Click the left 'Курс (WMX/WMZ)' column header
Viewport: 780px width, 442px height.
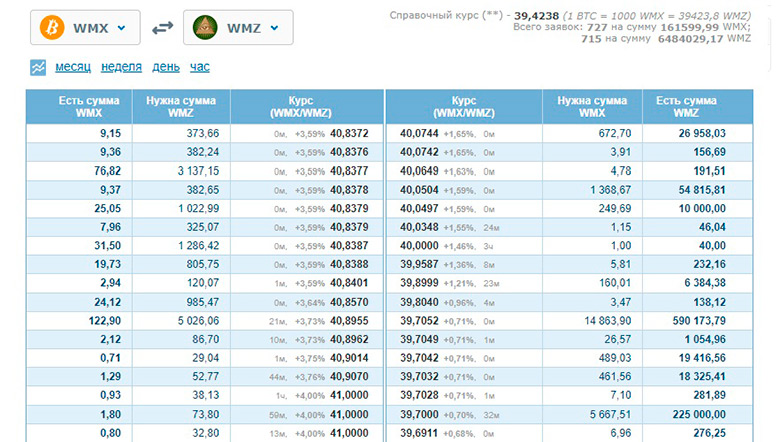[307, 106]
